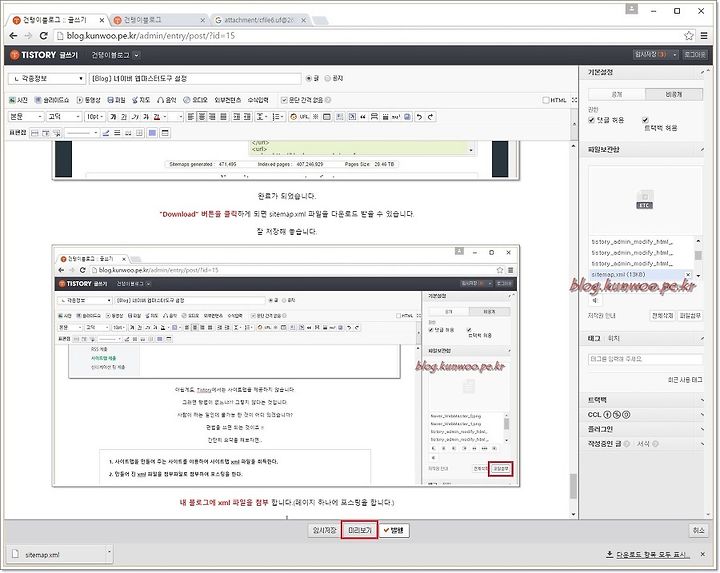This screenshot has height=573, width=720.
Task: Switch to the attachment browser tab
Action: coord(261,20)
